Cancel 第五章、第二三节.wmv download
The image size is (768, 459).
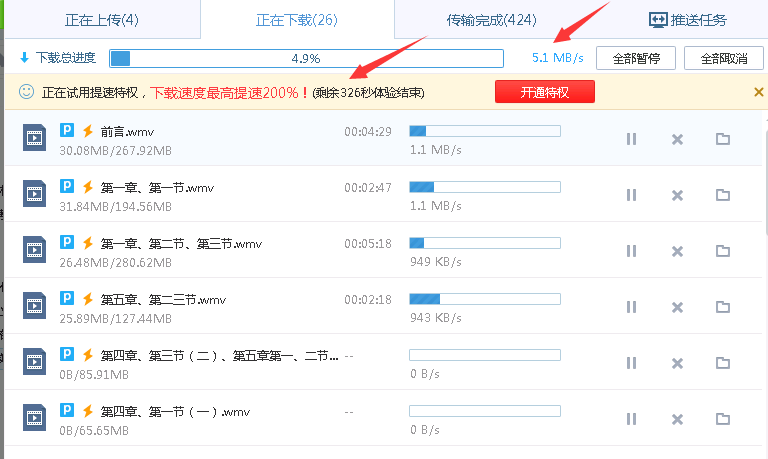677,307
